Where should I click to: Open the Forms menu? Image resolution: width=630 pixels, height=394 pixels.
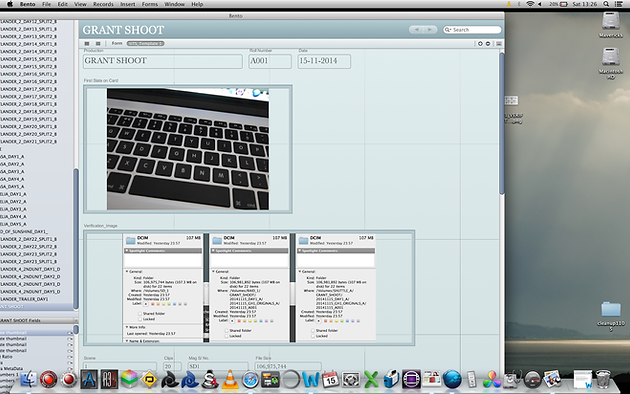tap(149, 4)
